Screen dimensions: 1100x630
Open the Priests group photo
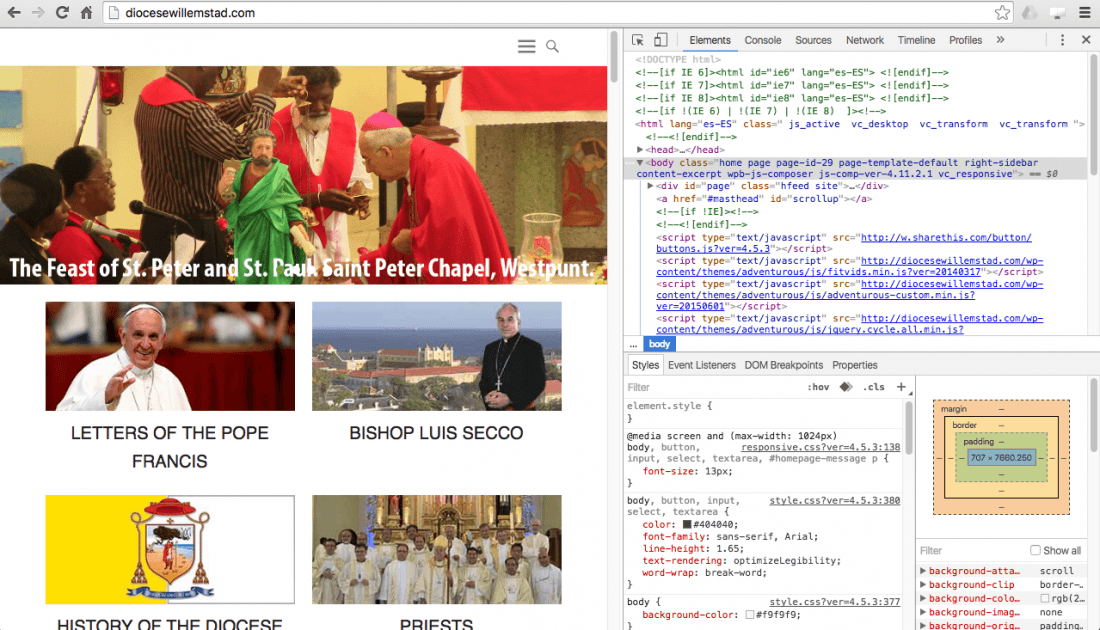pyautogui.click(x=436, y=549)
